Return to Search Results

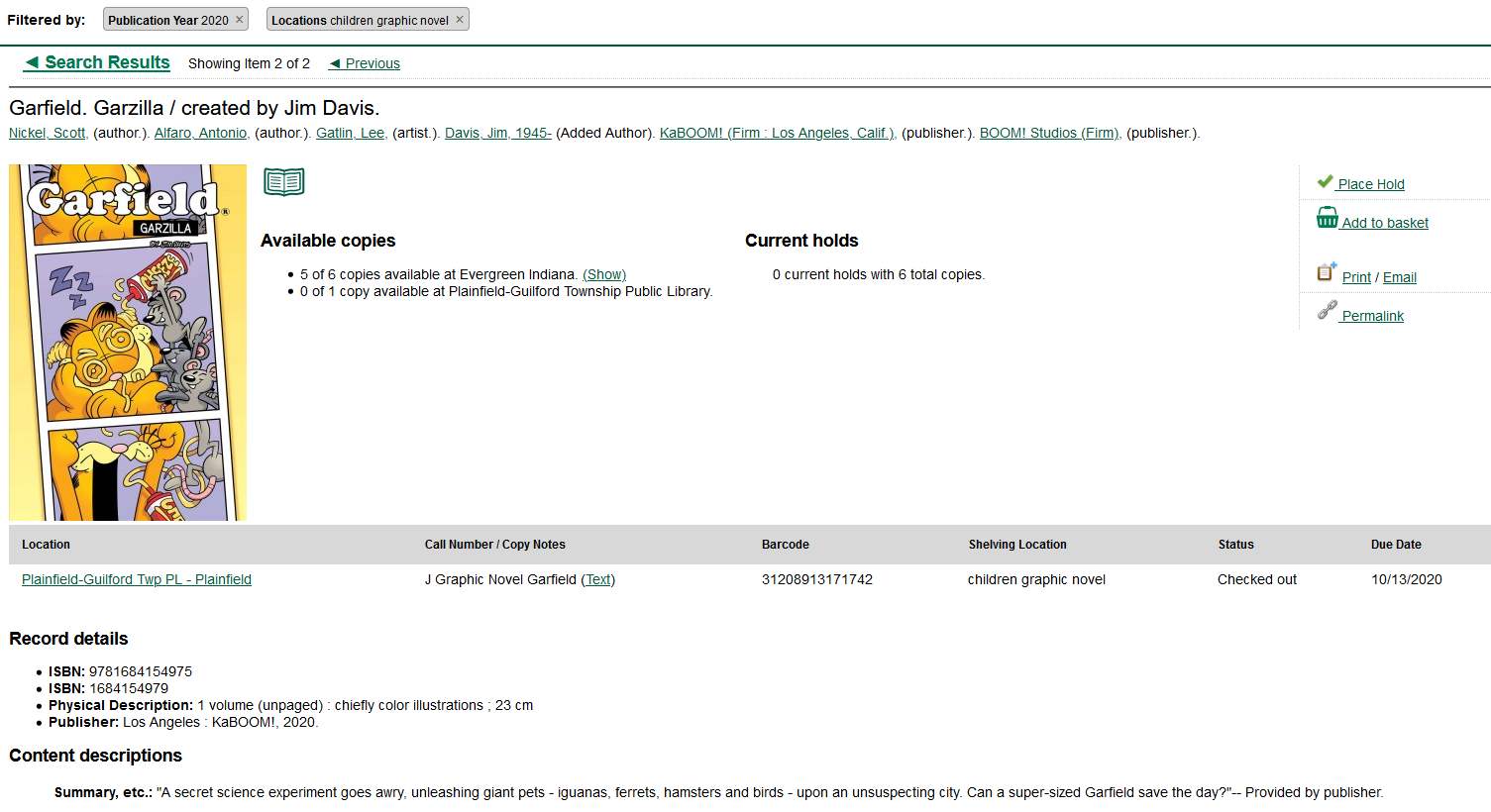(x=97, y=62)
